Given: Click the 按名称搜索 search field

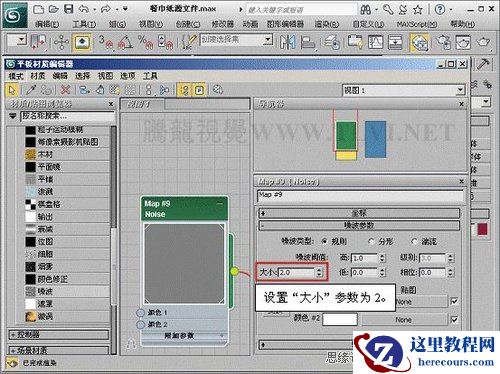Looking at the screenshot, I should (x=68, y=116).
